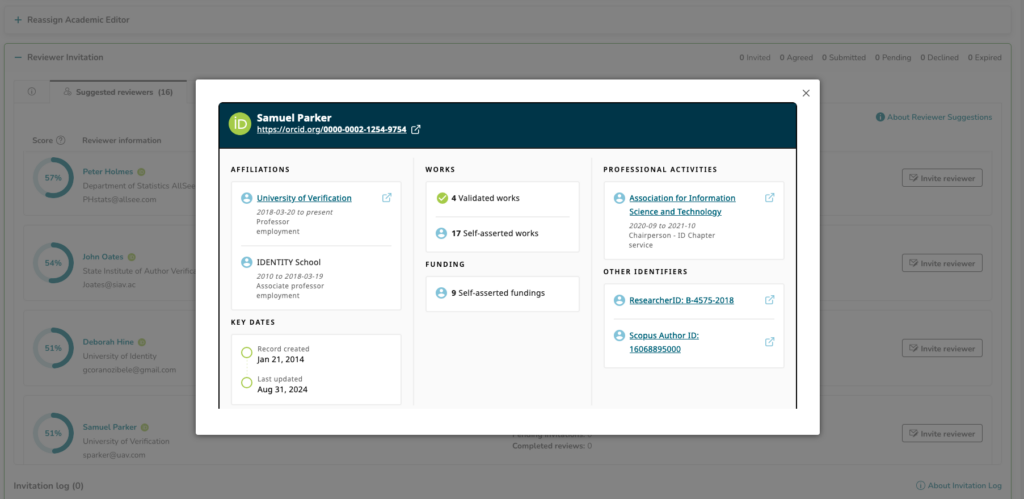Invite reviewer John Oates

tap(942, 263)
